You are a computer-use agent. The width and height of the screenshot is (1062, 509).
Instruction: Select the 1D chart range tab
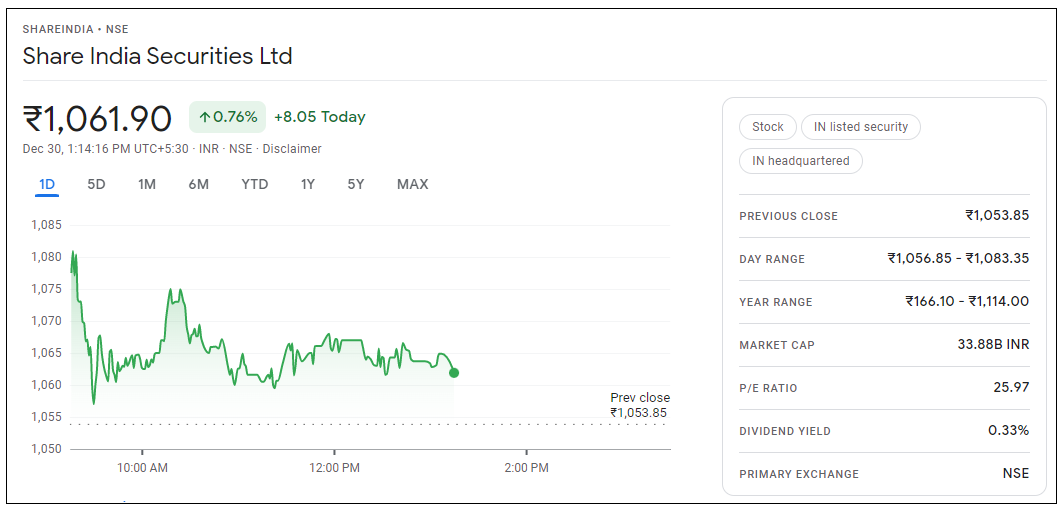click(47, 184)
